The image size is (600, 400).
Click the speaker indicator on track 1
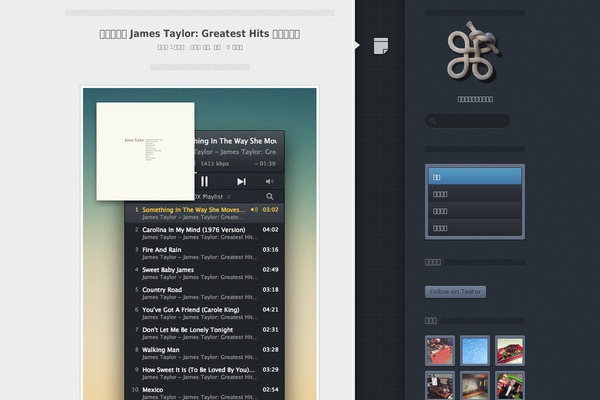click(254, 209)
